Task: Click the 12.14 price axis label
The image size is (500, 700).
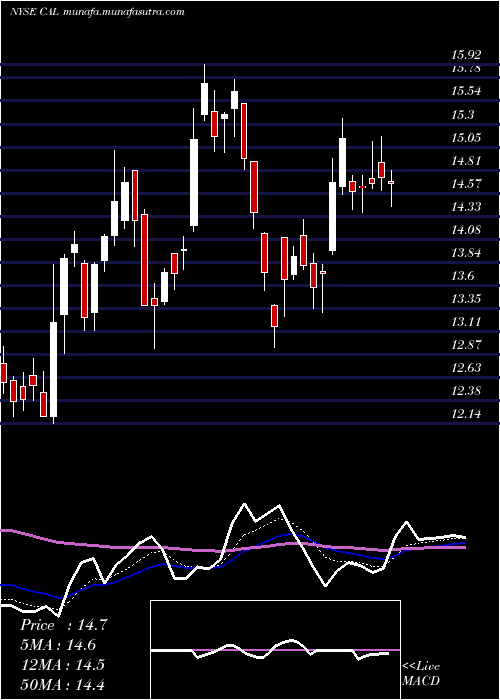Action: (466, 414)
